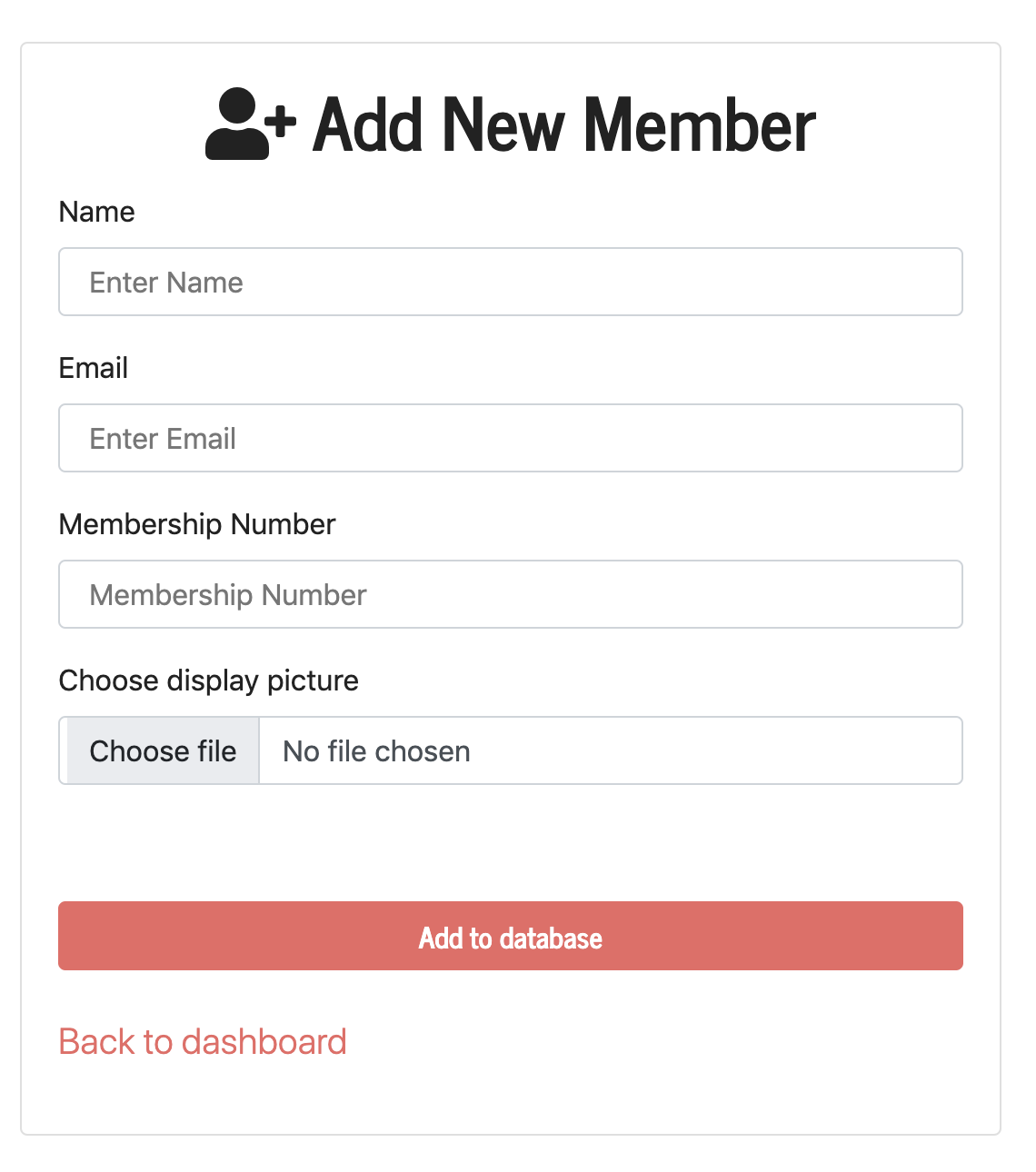Click the word Member in heading
The height and width of the screenshot is (1172, 1036).
tap(700, 124)
